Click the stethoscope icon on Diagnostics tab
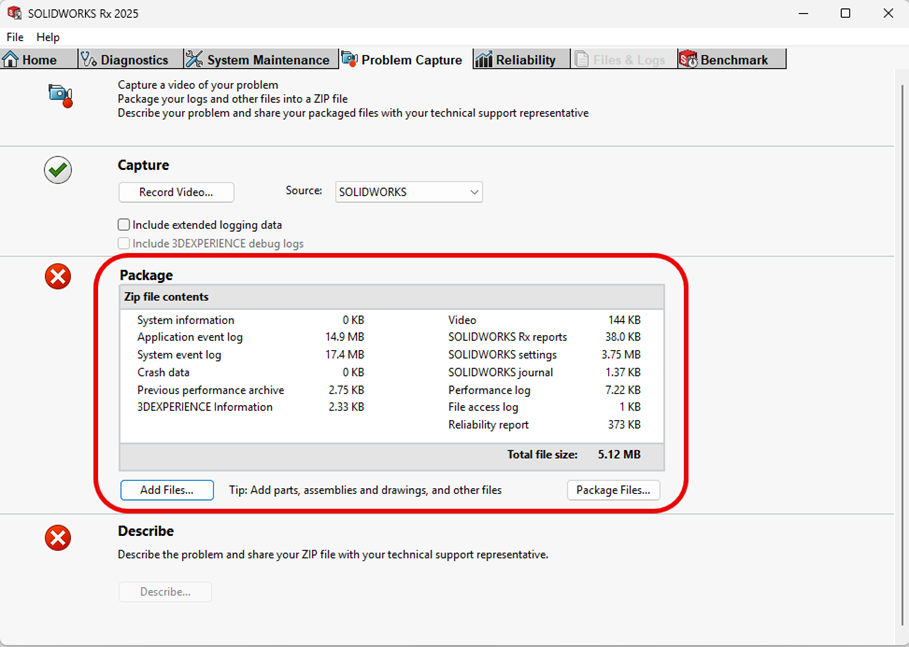 [89, 59]
